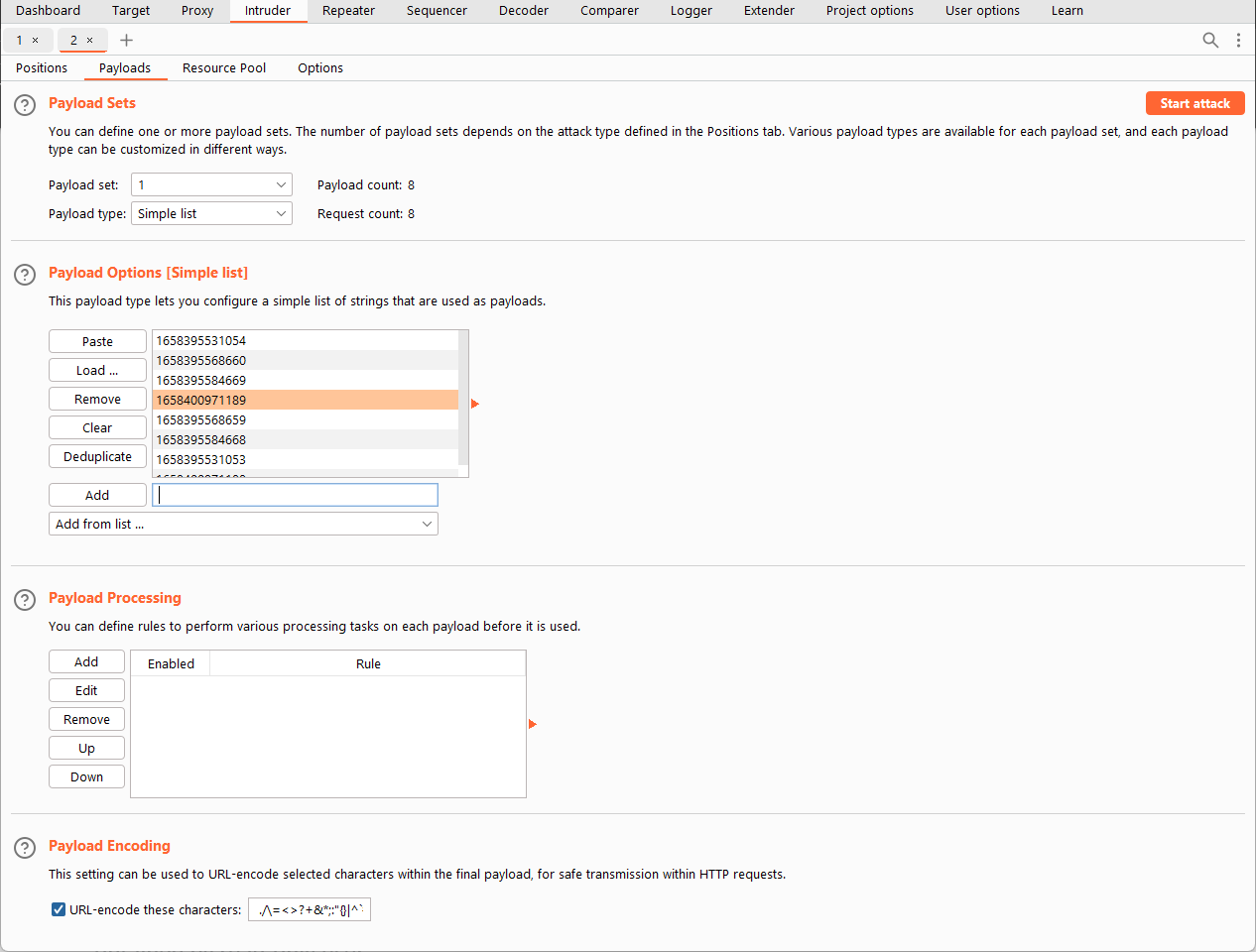Screen dimensions: 1256x952
Task: Open the Target tab
Action: click(131, 11)
